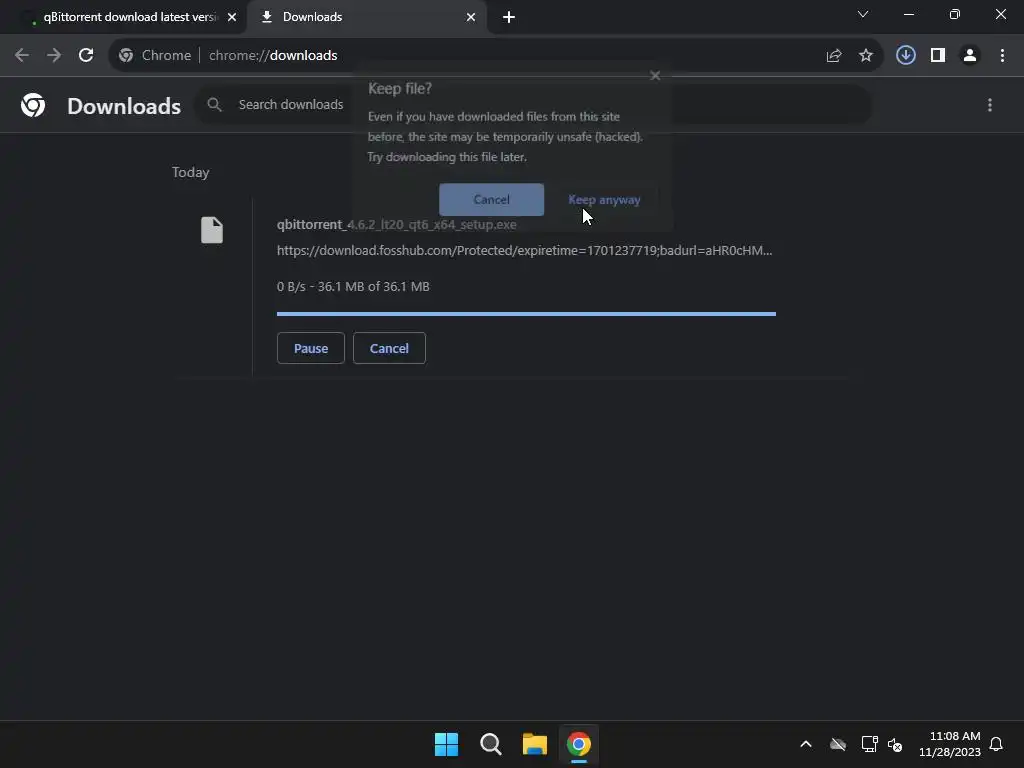Cancel the qbittorrent download
1024x768 pixels.
389,348
